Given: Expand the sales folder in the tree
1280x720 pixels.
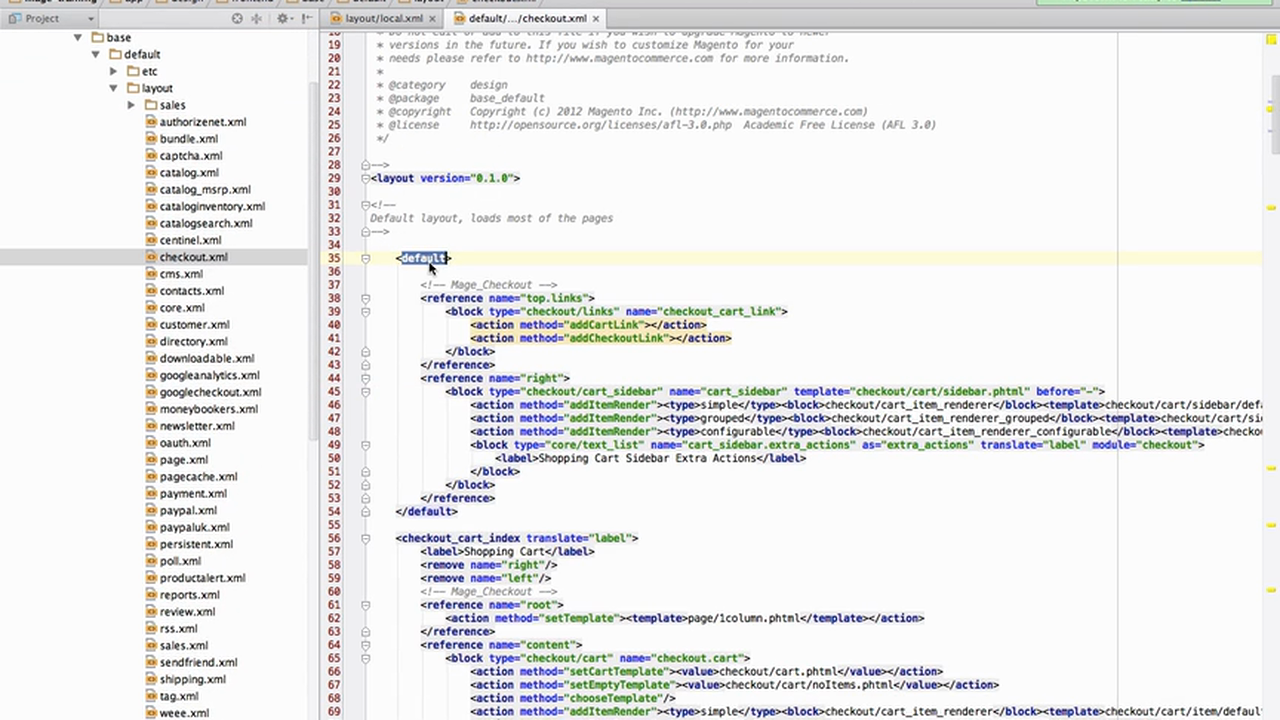Looking at the screenshot, I should [x=131, y=105].
